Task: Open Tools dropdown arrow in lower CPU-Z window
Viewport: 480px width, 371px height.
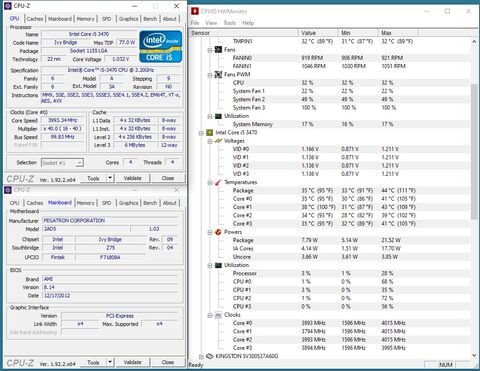Action: click(110, 362)
